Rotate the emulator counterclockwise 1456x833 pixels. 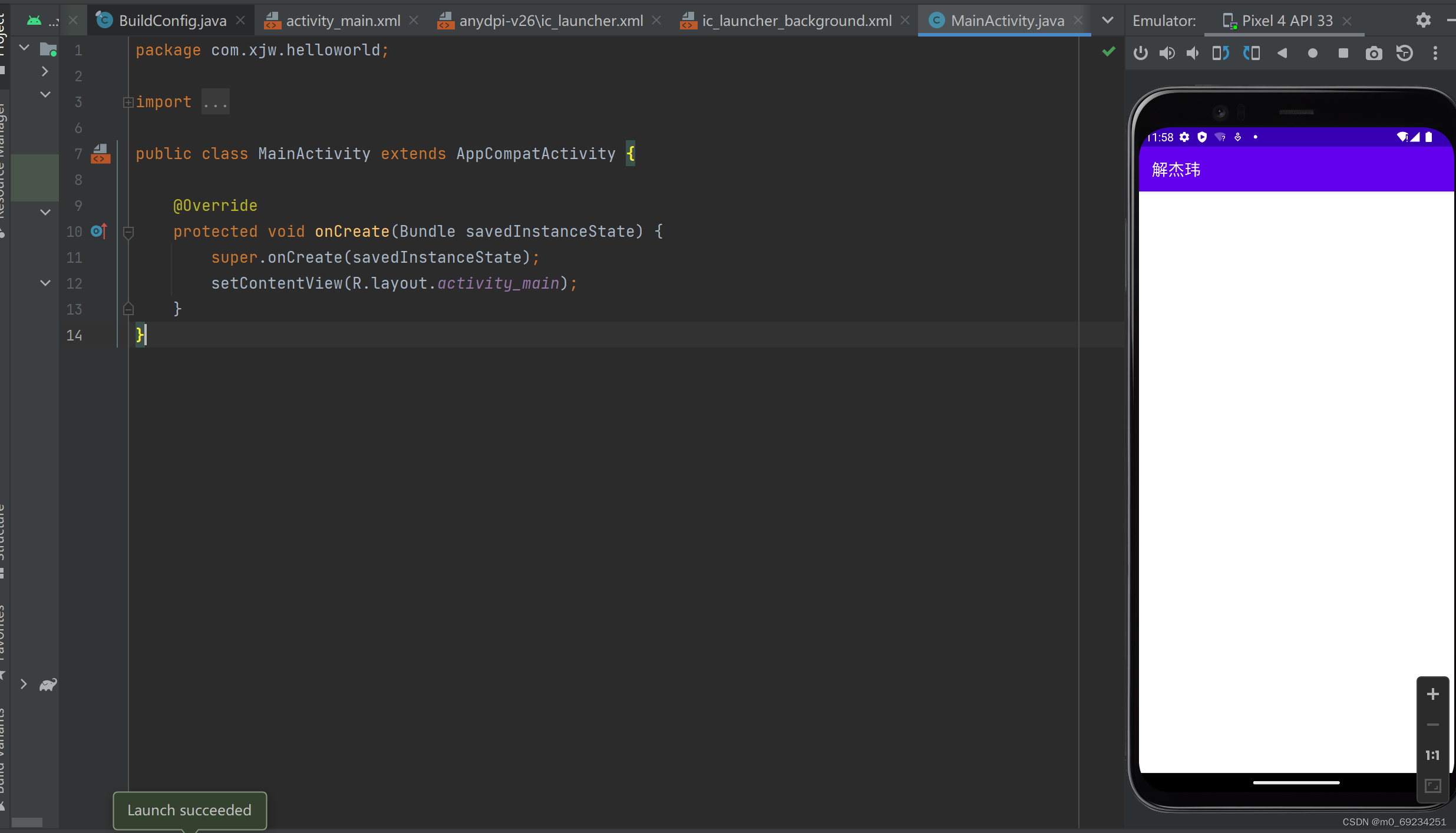tap(1221, 53)
